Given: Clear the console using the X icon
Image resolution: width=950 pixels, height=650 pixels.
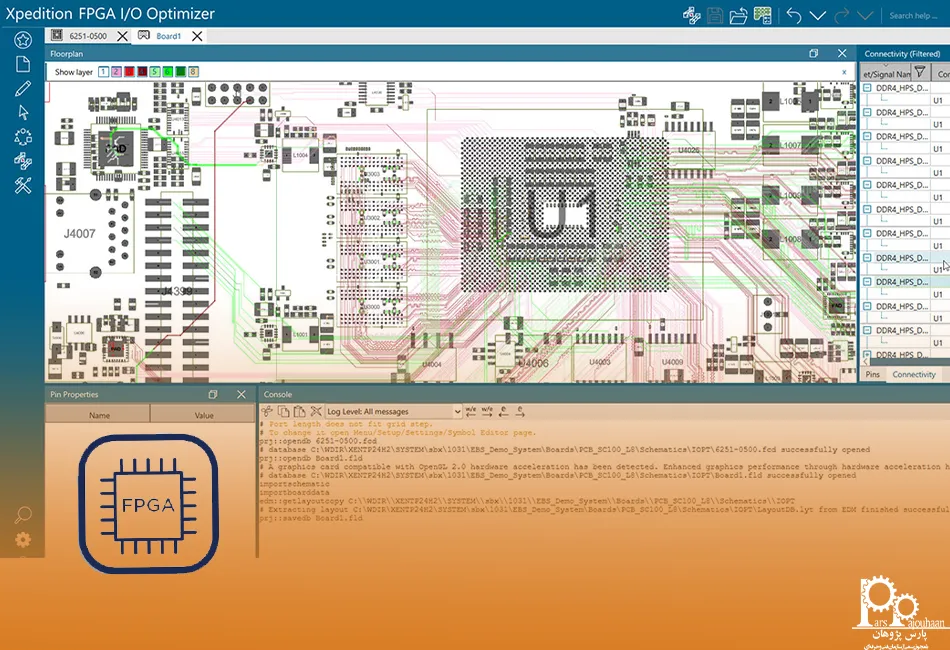Looking at the screenshot, I should tap(317, 411).
